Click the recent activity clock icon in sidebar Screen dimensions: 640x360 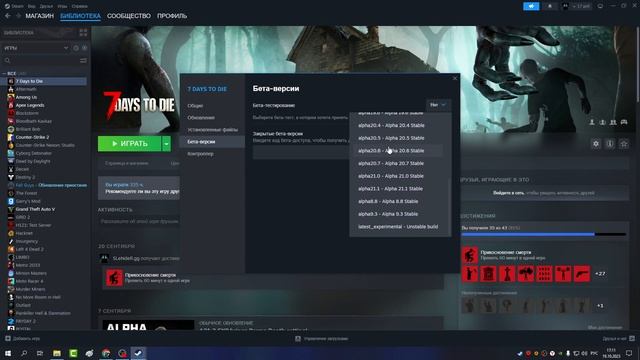(76, 48)
